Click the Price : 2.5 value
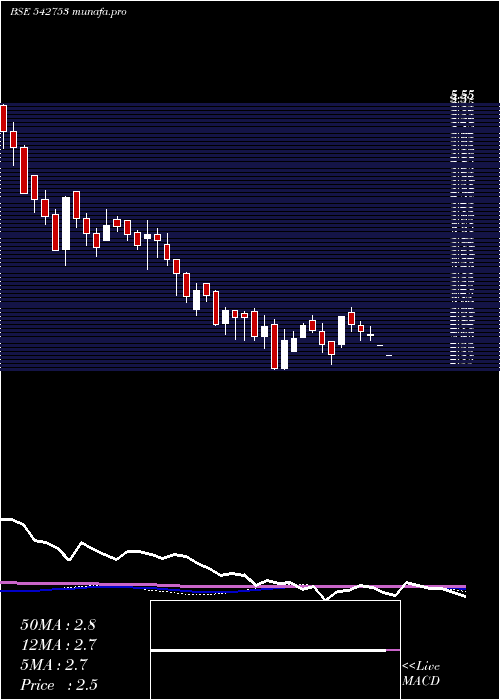The width and height of the screenshot is (500, 700). (x=59, y=685)
